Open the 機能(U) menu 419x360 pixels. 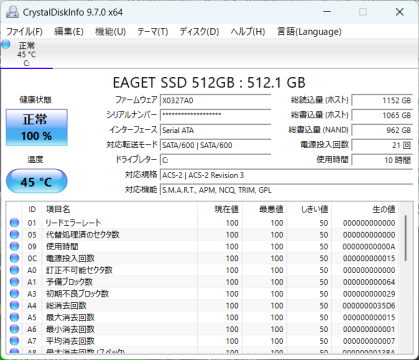point(111,32)
